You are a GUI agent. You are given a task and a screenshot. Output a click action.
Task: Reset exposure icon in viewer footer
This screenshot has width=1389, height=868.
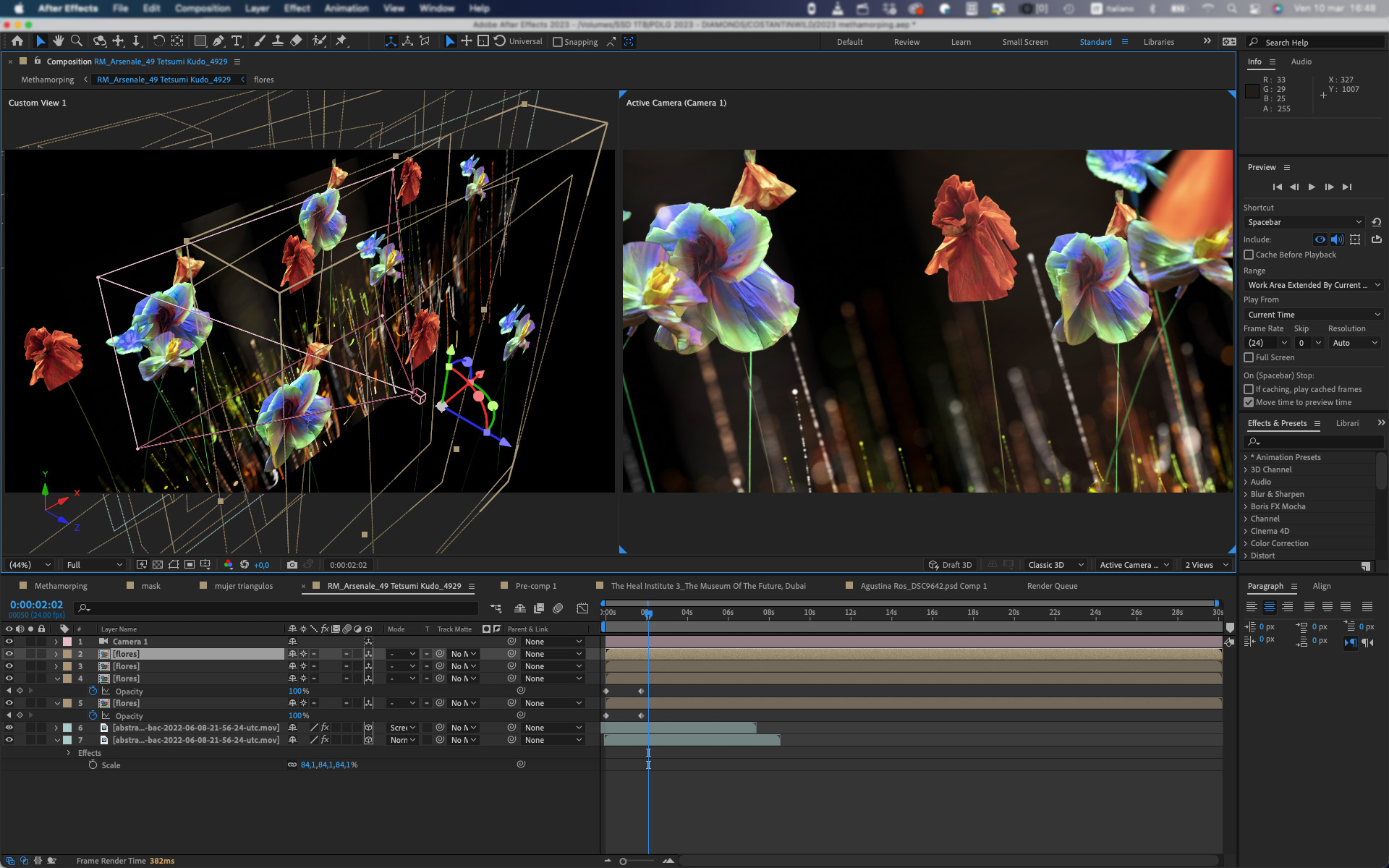[x=245, y=565]
